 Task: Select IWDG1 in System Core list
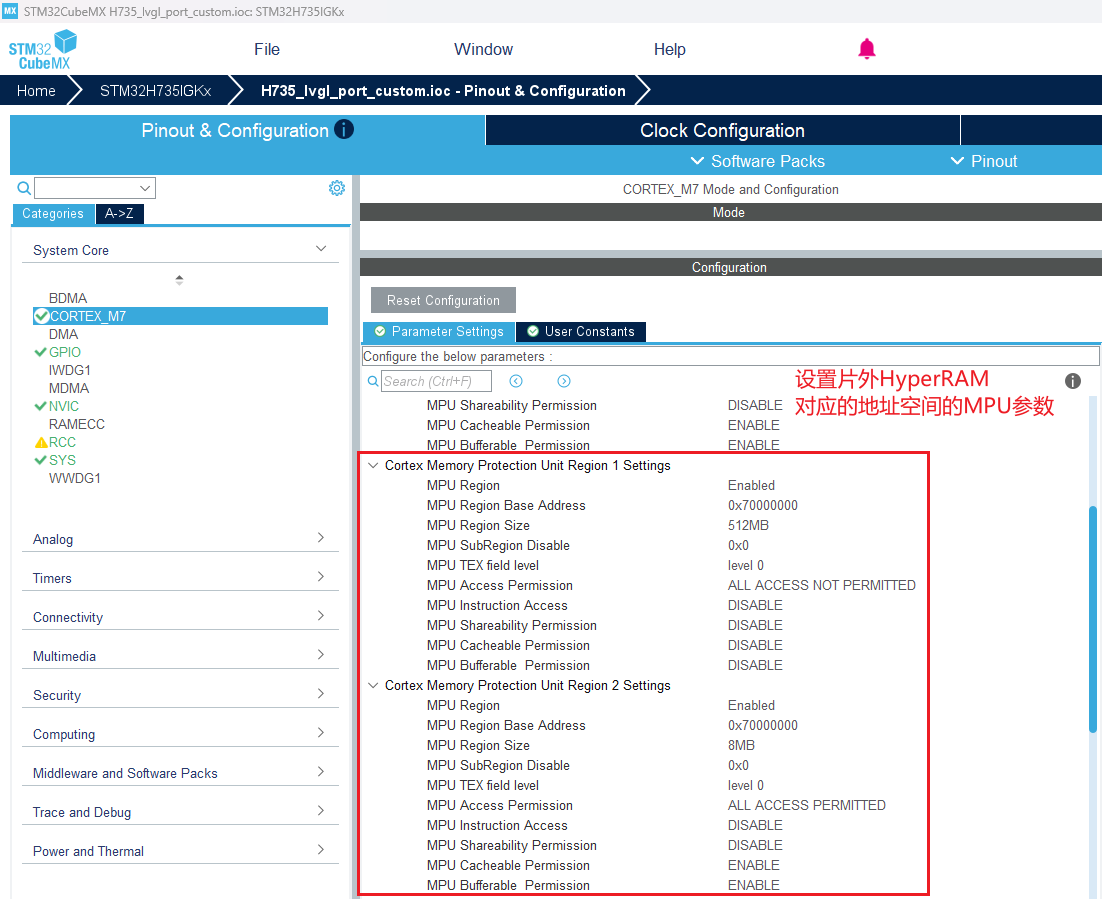coord(70,370)
